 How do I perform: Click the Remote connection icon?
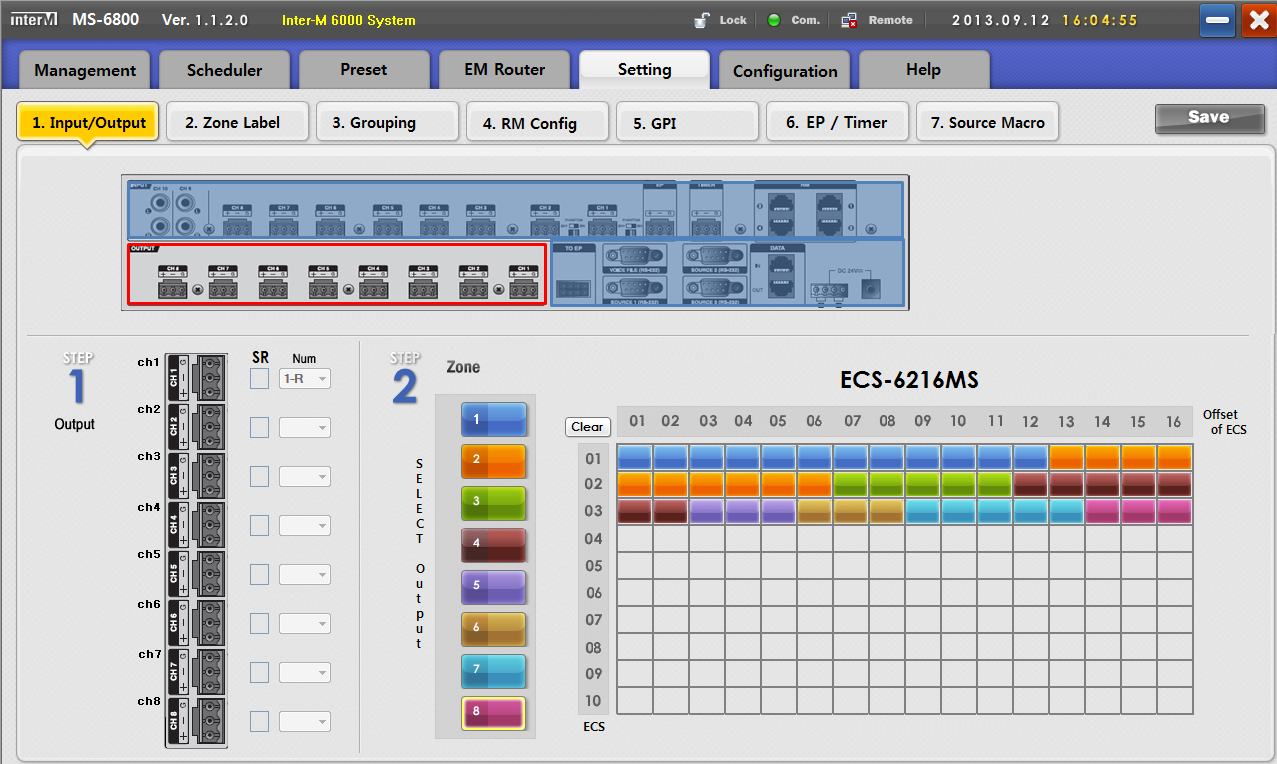pyautogui.click(x=850, y=20)
